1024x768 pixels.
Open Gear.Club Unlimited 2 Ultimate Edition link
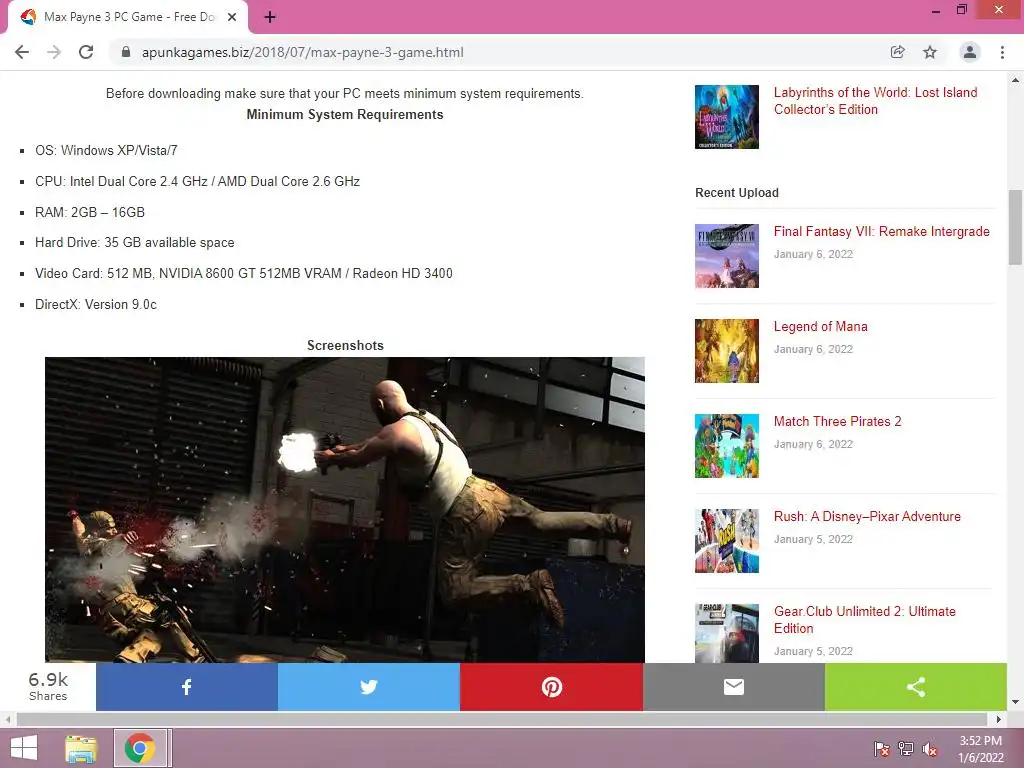(x=865, y=620)
